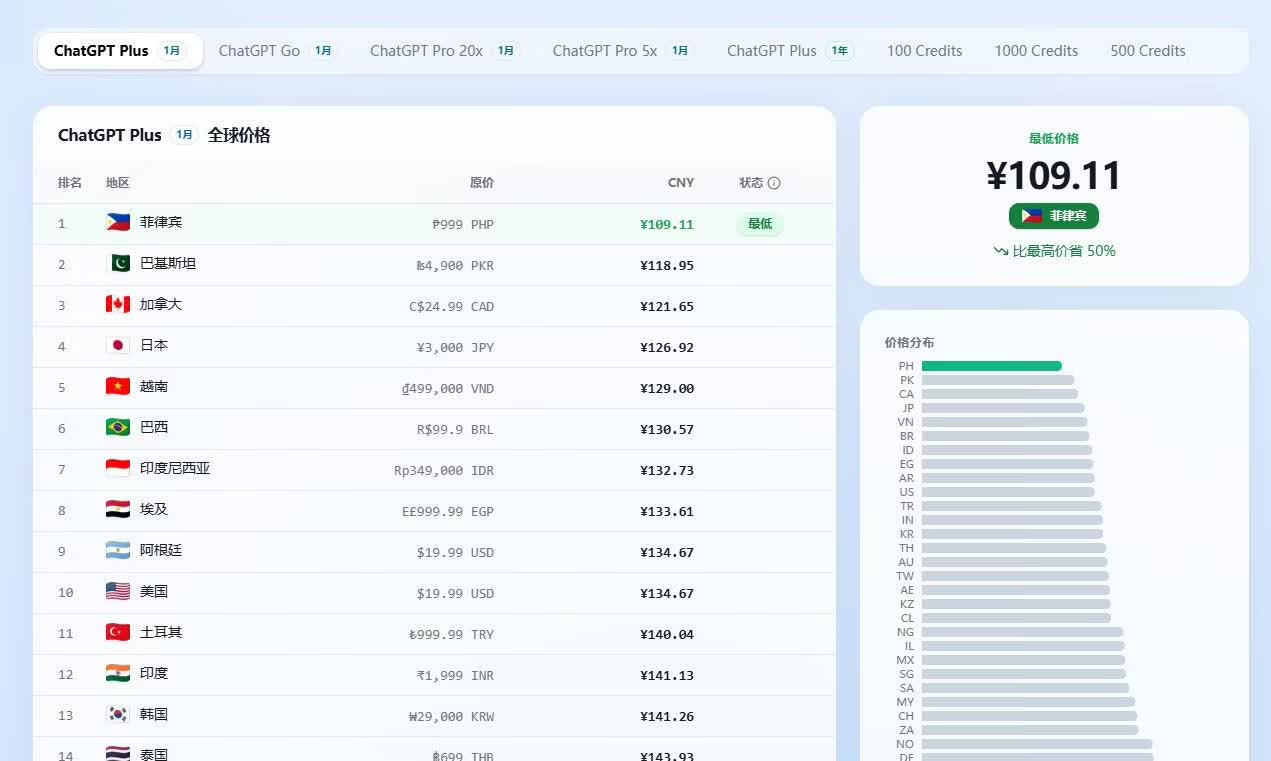Click the Brazil flag icon

coord(118,427)
